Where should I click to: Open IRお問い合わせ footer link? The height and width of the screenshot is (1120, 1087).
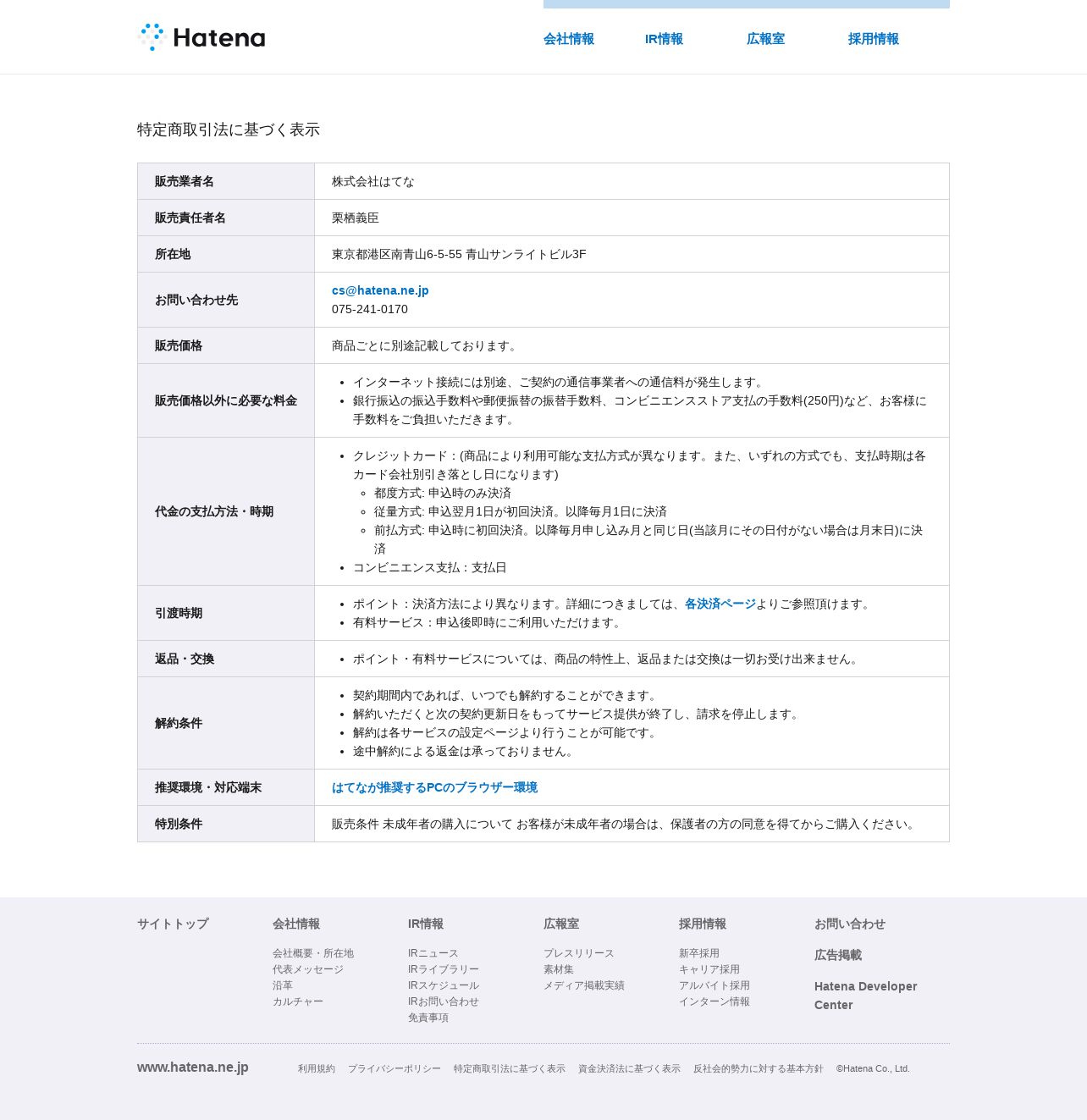pos(444,1001)
